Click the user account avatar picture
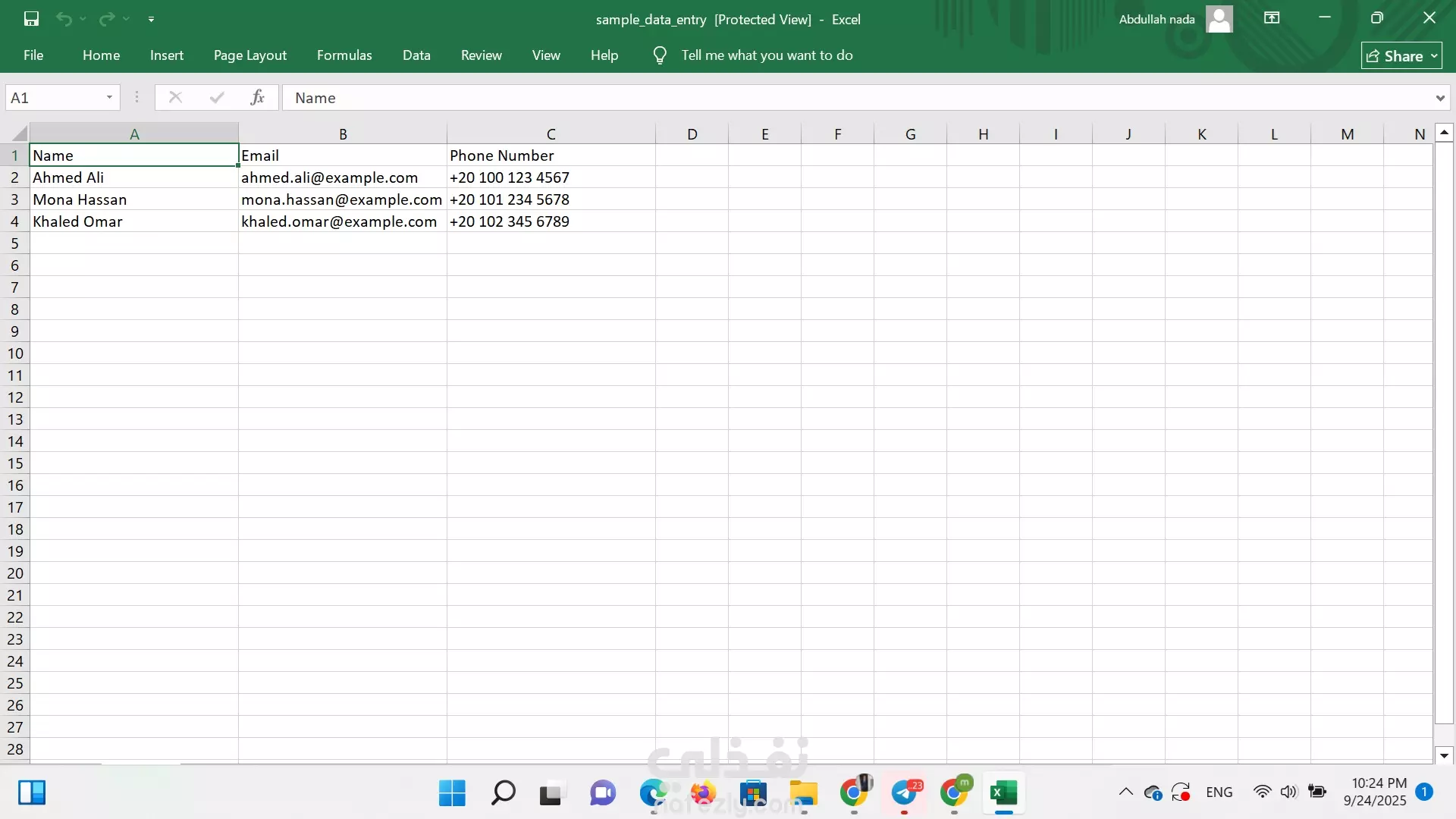This screenshot has width=1456, height=819. pyautogui.click(x=1219, y=19)
